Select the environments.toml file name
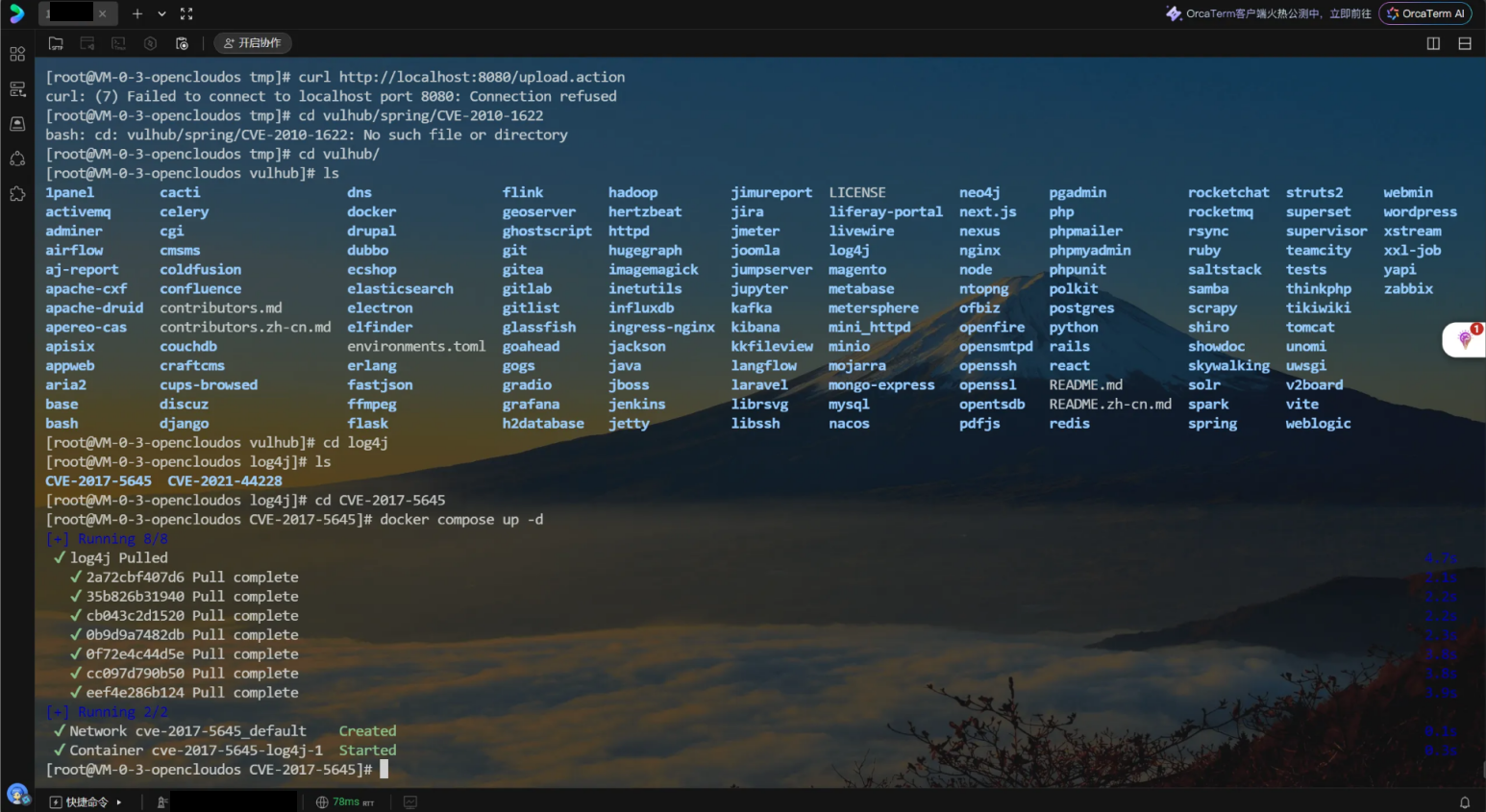 tap(416, 346)
